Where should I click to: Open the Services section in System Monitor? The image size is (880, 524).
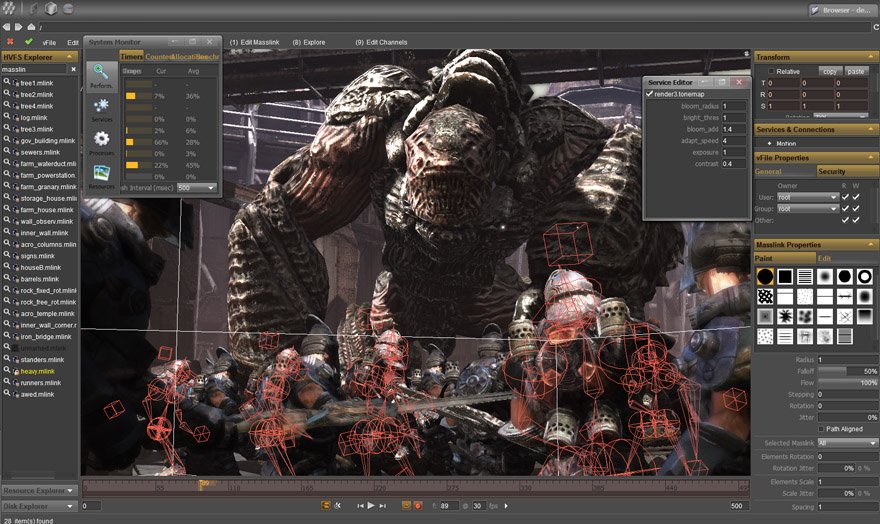click(102, 110)
